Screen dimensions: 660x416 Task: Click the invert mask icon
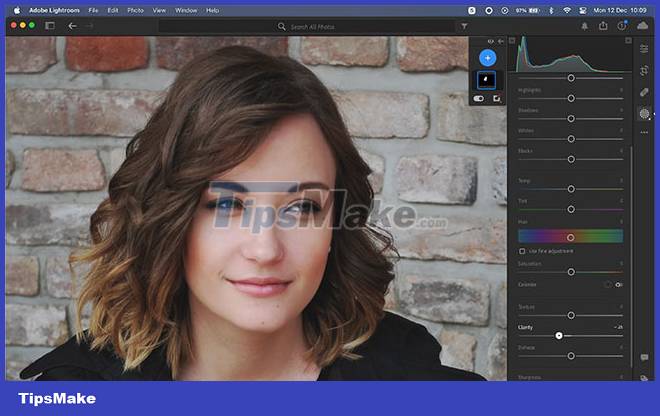click(x=497, y=99)
